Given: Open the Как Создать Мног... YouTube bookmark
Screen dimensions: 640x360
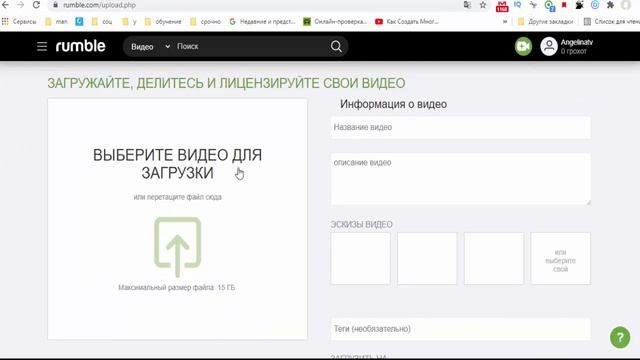Looking at the screenshot, I should tap(407, 22).
